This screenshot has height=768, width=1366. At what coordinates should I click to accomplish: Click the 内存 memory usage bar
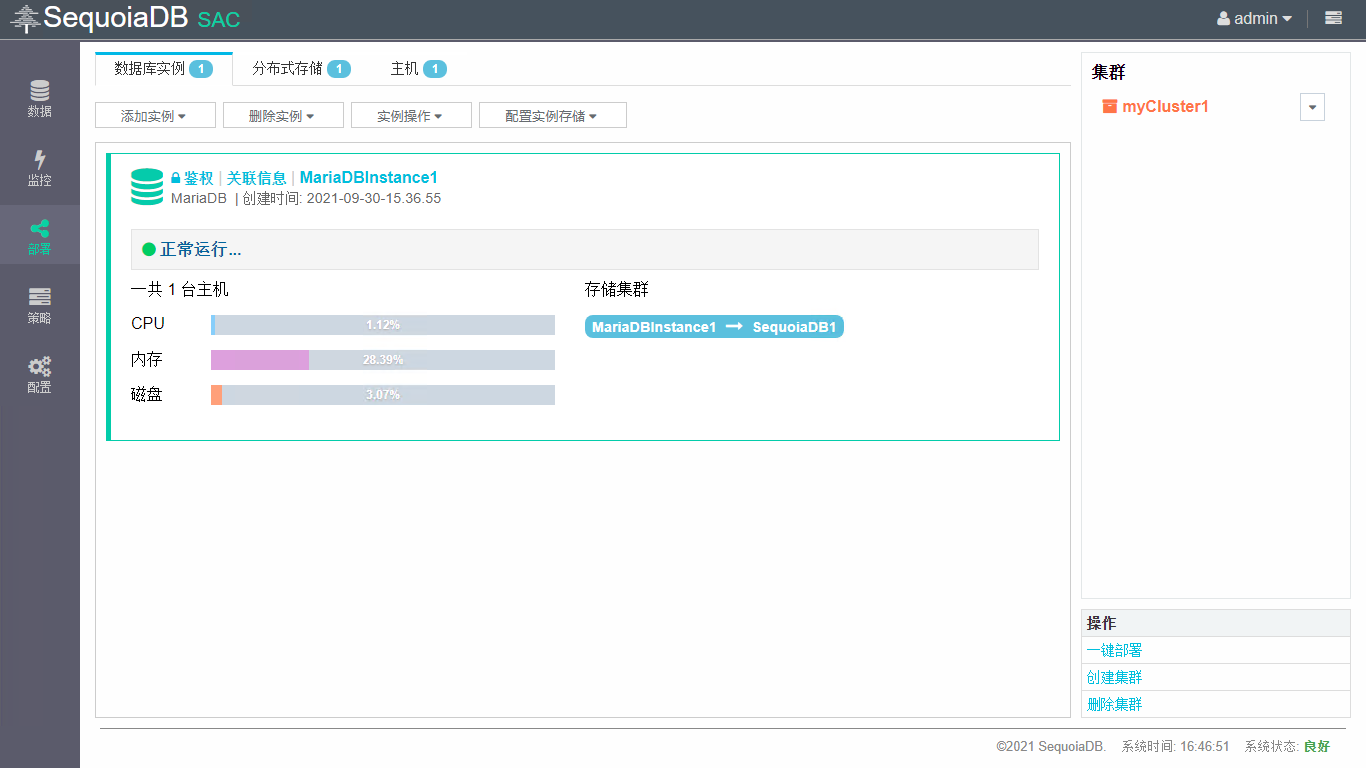click(382, 360)
